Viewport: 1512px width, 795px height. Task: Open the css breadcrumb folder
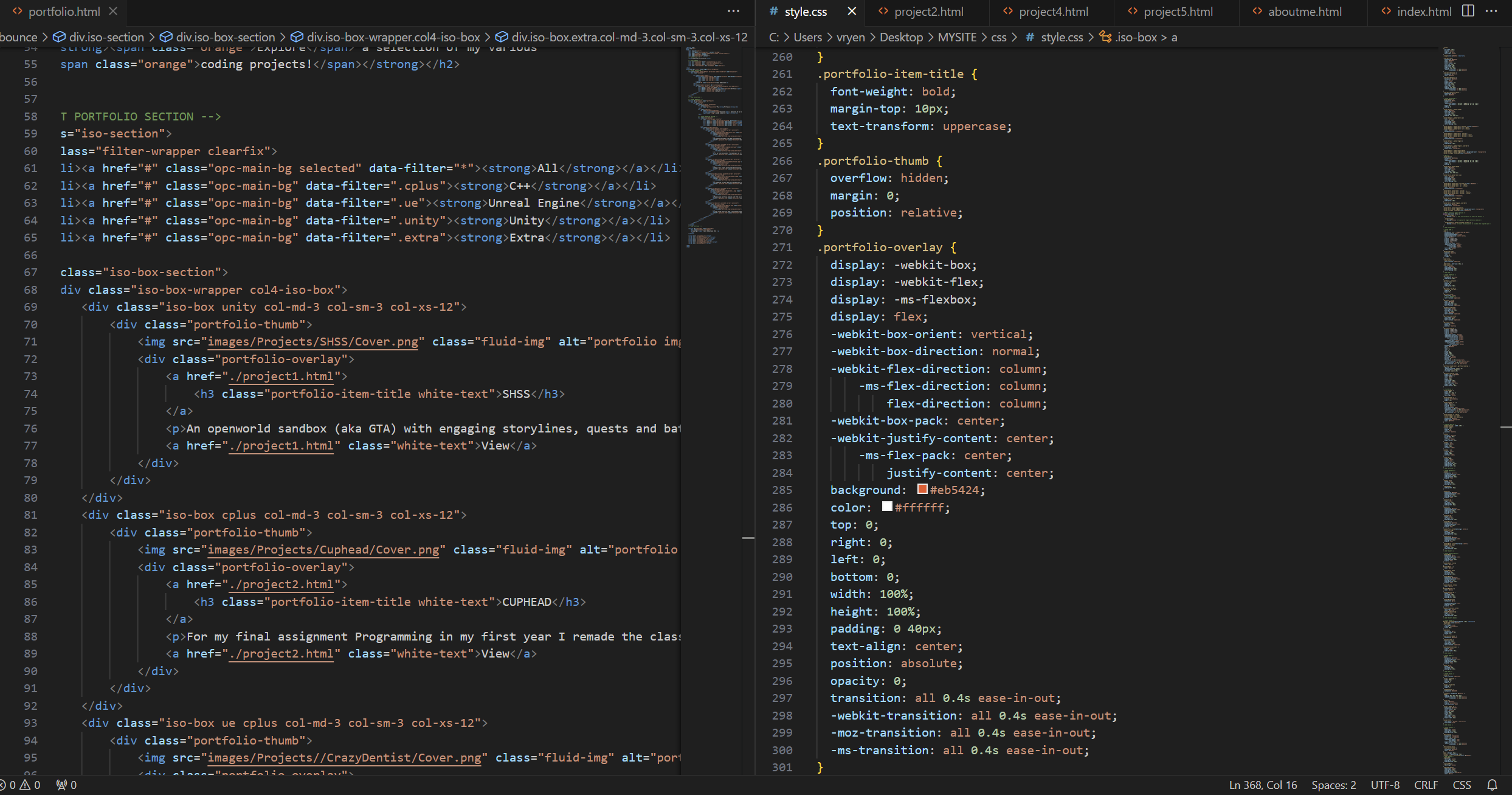pos(999,37)
